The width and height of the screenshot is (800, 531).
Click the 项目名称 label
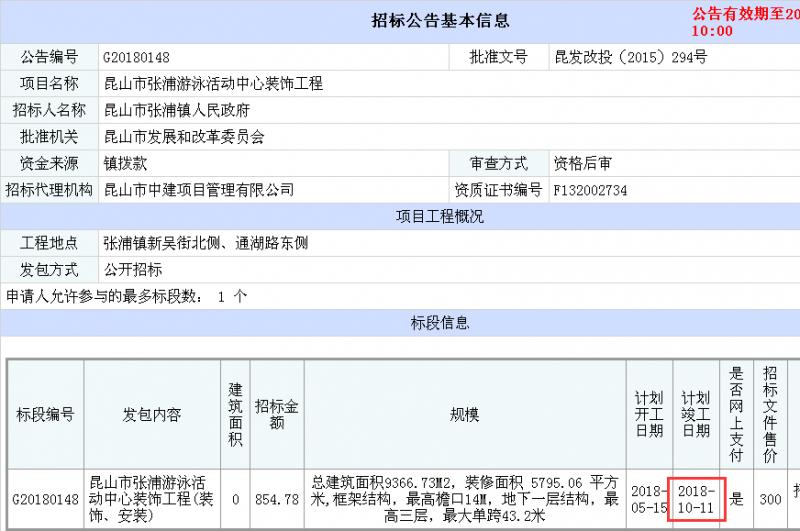tap(49, 83)
